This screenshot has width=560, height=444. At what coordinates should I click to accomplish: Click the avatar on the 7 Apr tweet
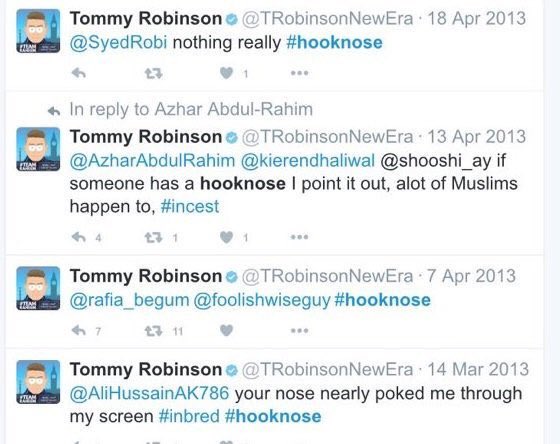click(38, 288)
